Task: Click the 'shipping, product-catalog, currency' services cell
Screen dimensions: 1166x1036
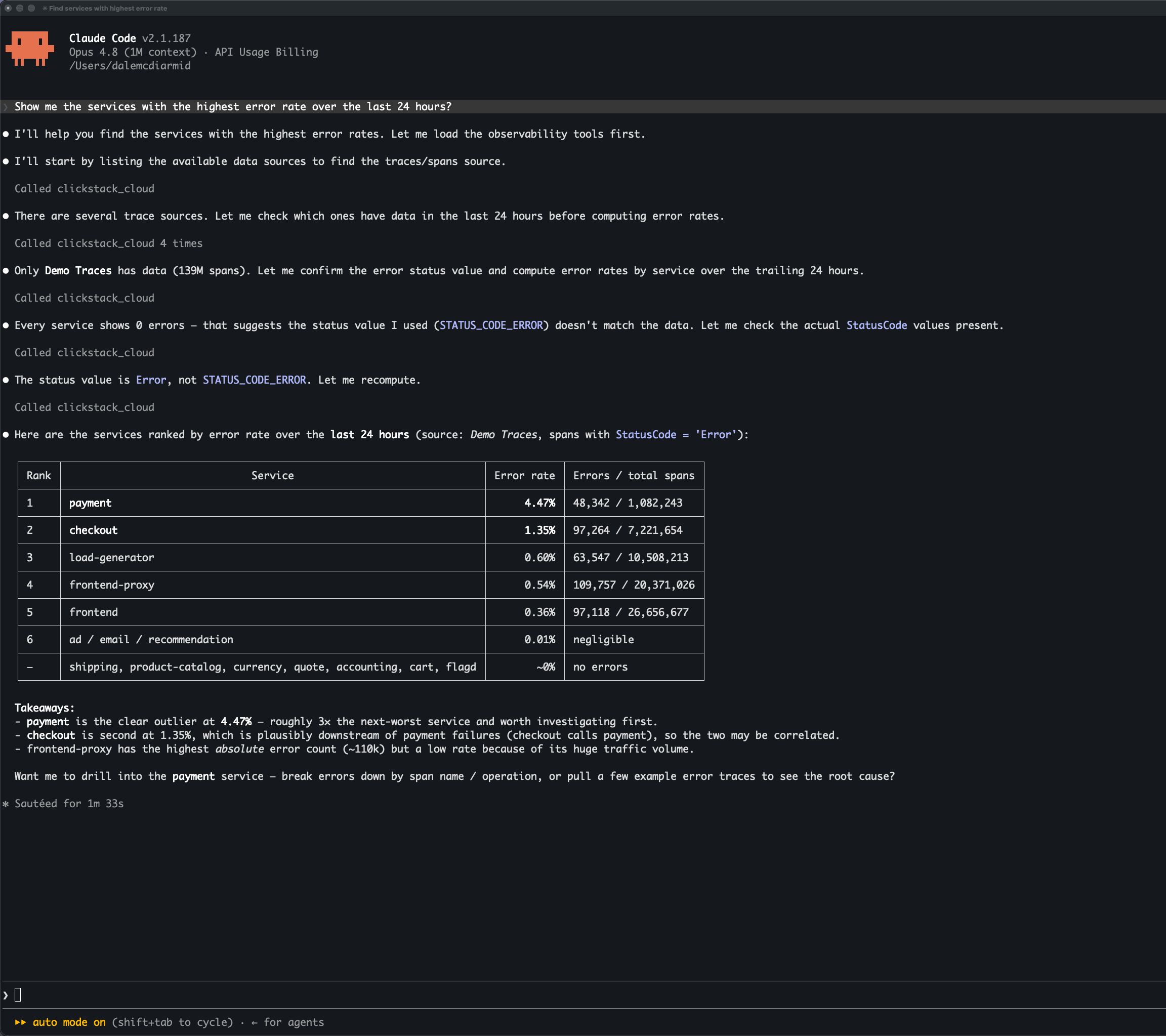Action: 273,668
